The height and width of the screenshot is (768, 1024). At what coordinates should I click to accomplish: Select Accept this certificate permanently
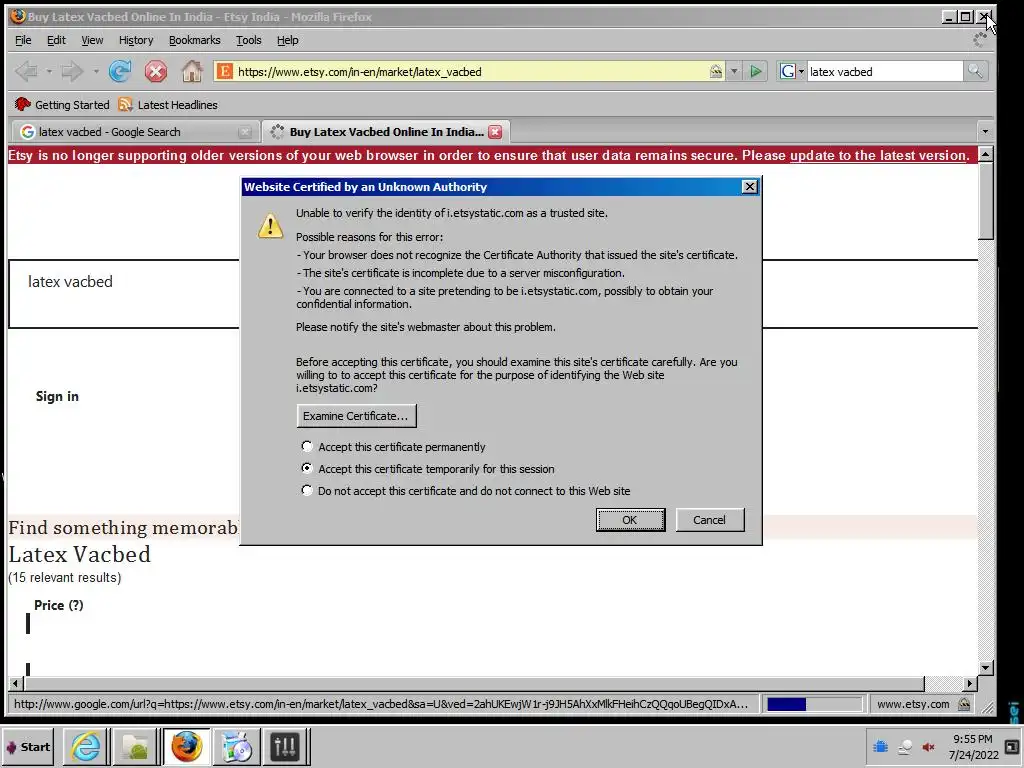click(x=306, y=446)
